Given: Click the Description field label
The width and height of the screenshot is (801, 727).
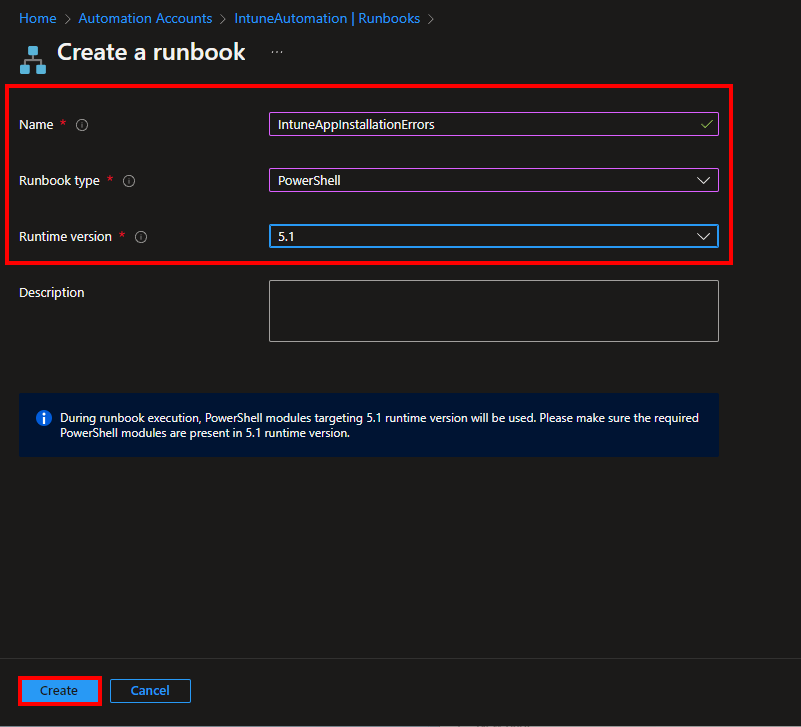Looking at the screenshot, I should tap(52, 293).
